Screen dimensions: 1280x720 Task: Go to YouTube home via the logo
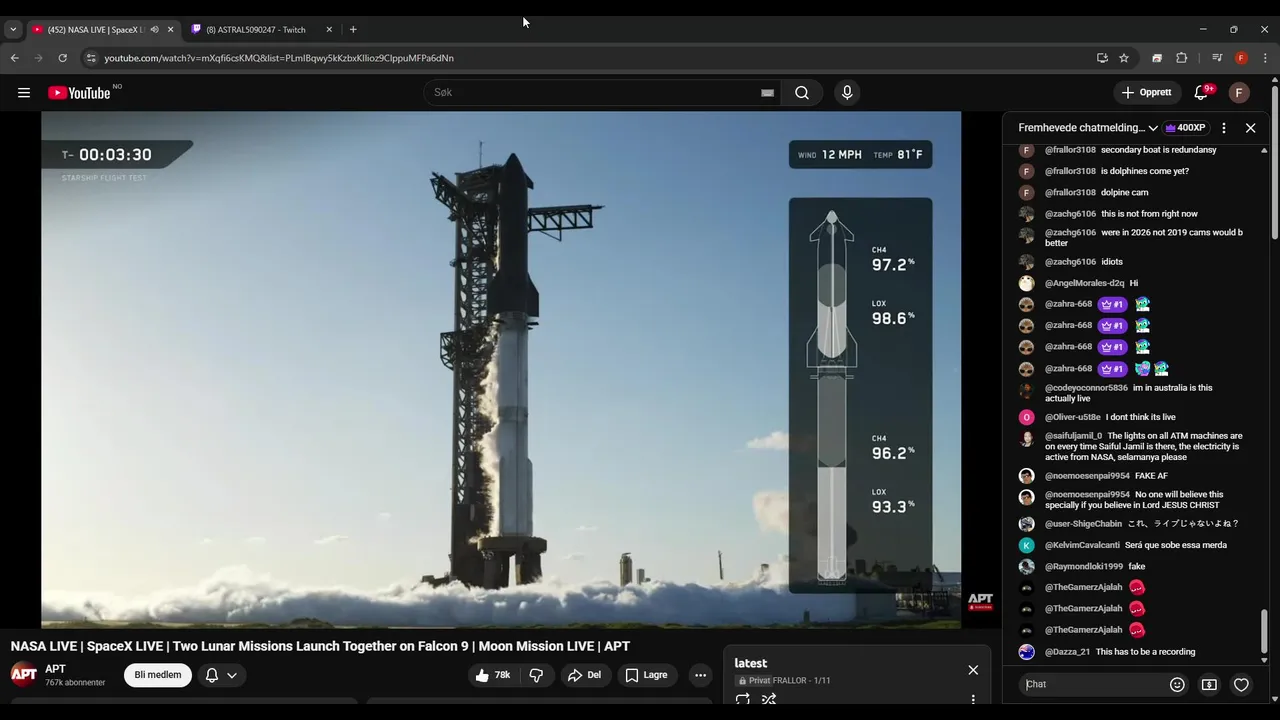click(x=79, y=93)
